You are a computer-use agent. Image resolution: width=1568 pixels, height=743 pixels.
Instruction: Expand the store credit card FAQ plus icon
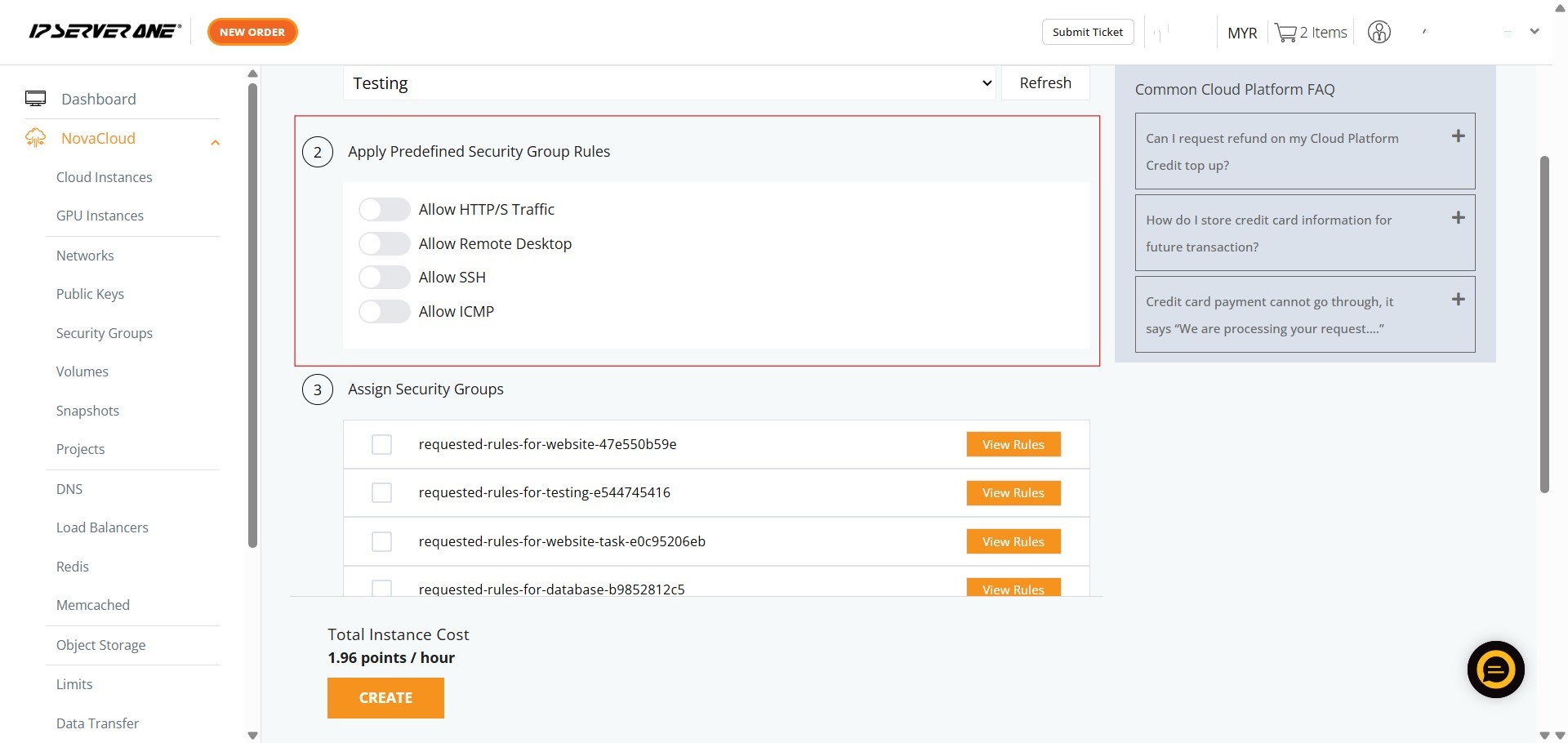click(1458, 218)
